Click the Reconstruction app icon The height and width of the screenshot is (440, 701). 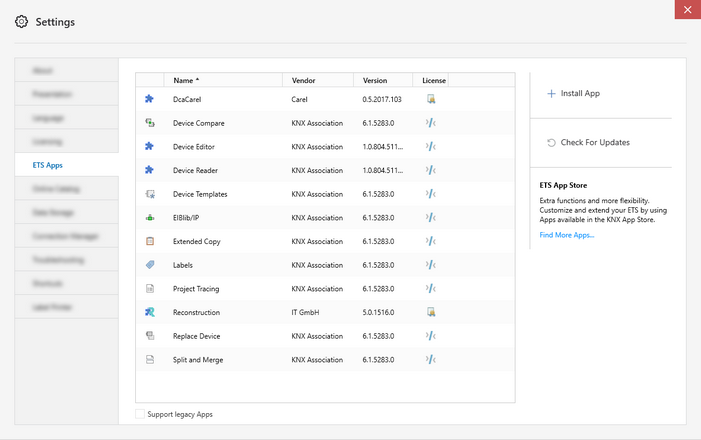[x=150, y=312]
